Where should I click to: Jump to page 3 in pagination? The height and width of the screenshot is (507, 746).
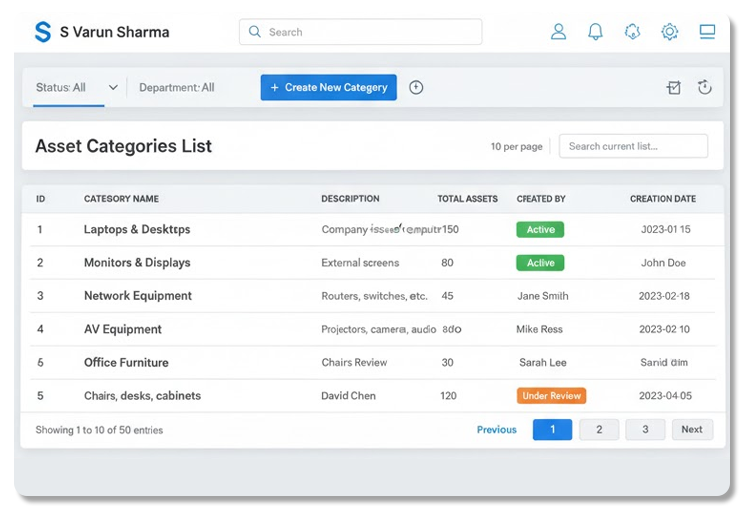point(645,430)
